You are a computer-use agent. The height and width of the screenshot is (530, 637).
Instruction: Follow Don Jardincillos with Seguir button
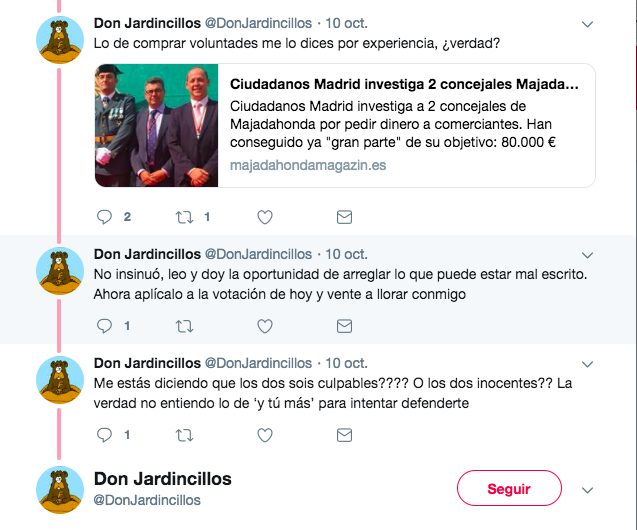click(509, 488)
